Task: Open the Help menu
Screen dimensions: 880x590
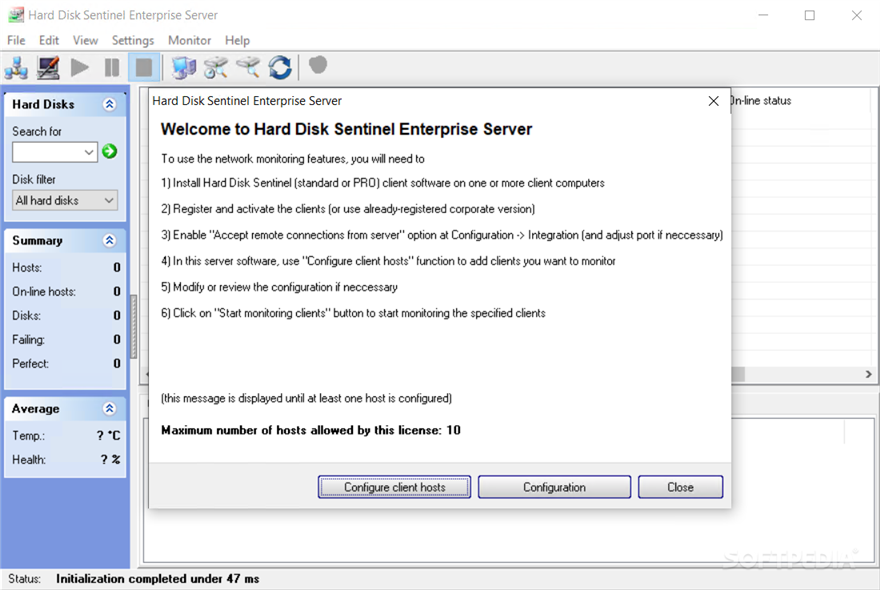Action: tap(237, 40)
